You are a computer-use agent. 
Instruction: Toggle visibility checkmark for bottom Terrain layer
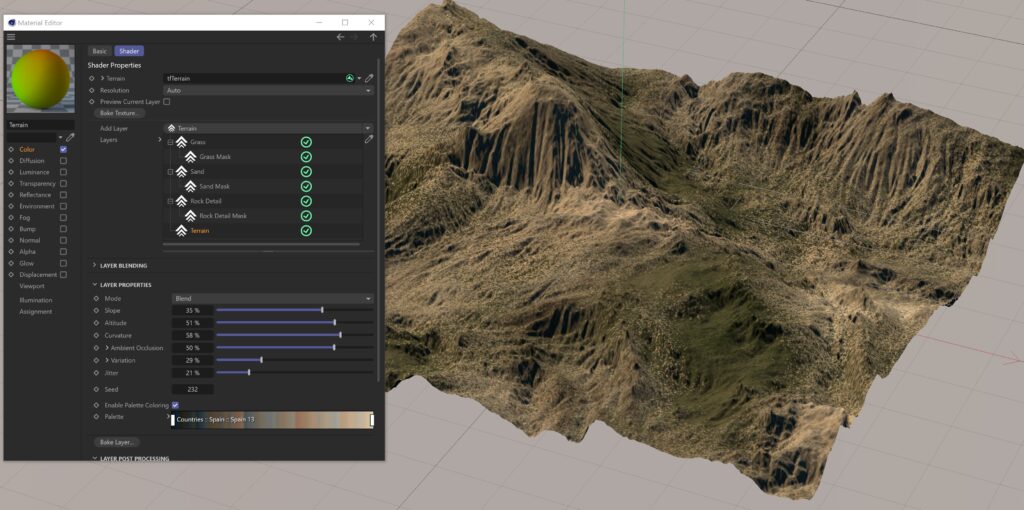pyautogui.click(x=306, y=231)
